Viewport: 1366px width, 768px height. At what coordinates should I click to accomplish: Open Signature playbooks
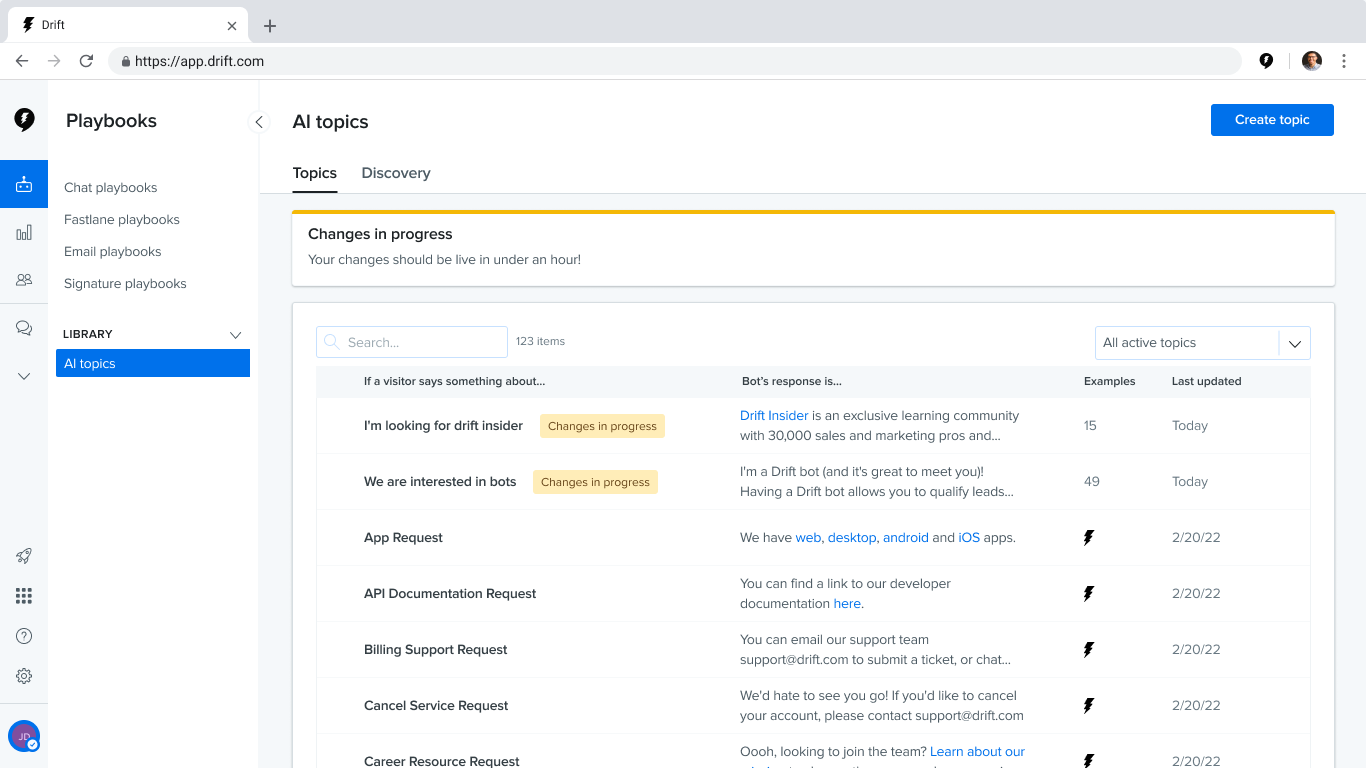click(x=125, y=283)
